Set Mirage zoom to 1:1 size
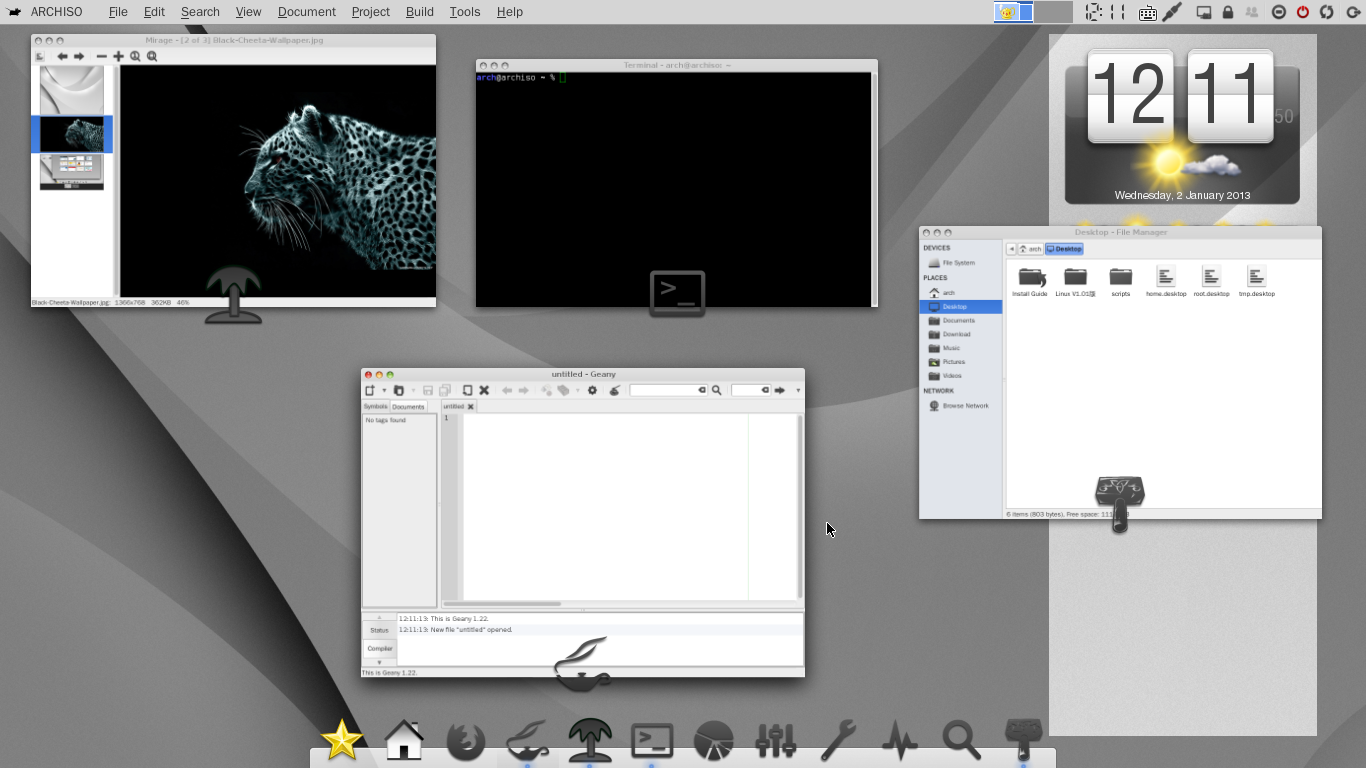 135,56
